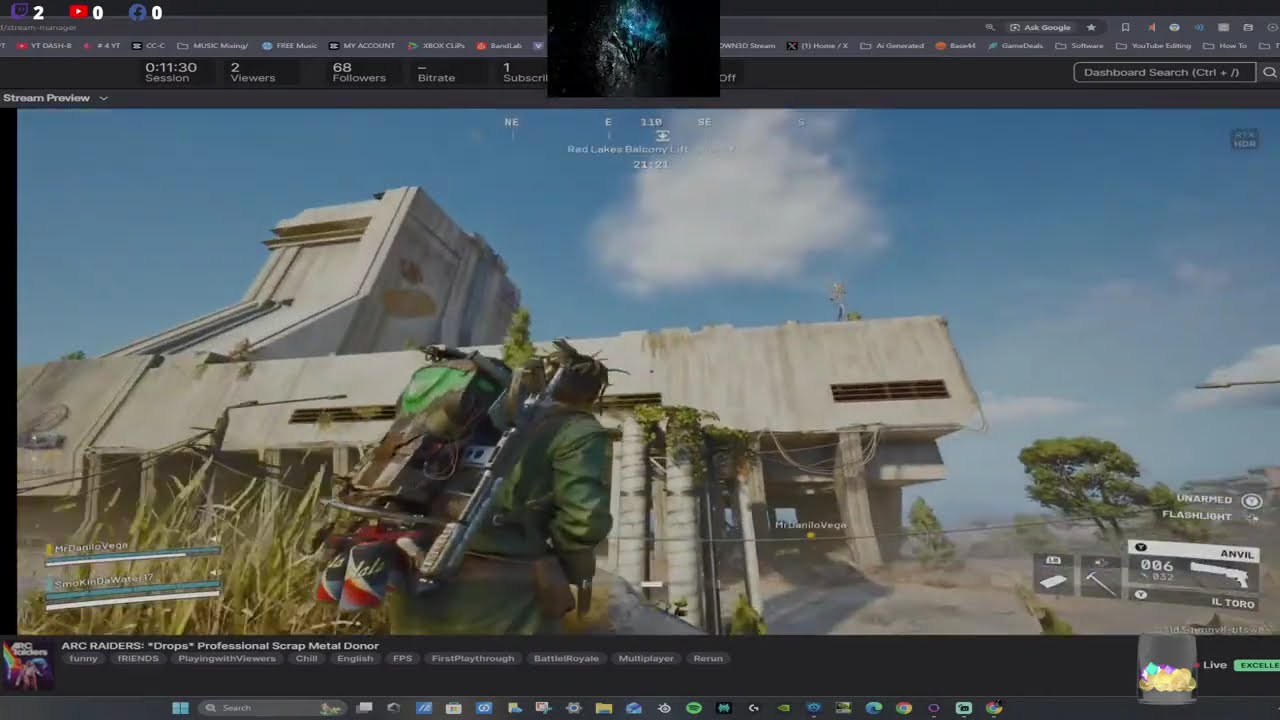
Task: Click the Dashboard Search magnifier icon
Action: point(1270,72)
